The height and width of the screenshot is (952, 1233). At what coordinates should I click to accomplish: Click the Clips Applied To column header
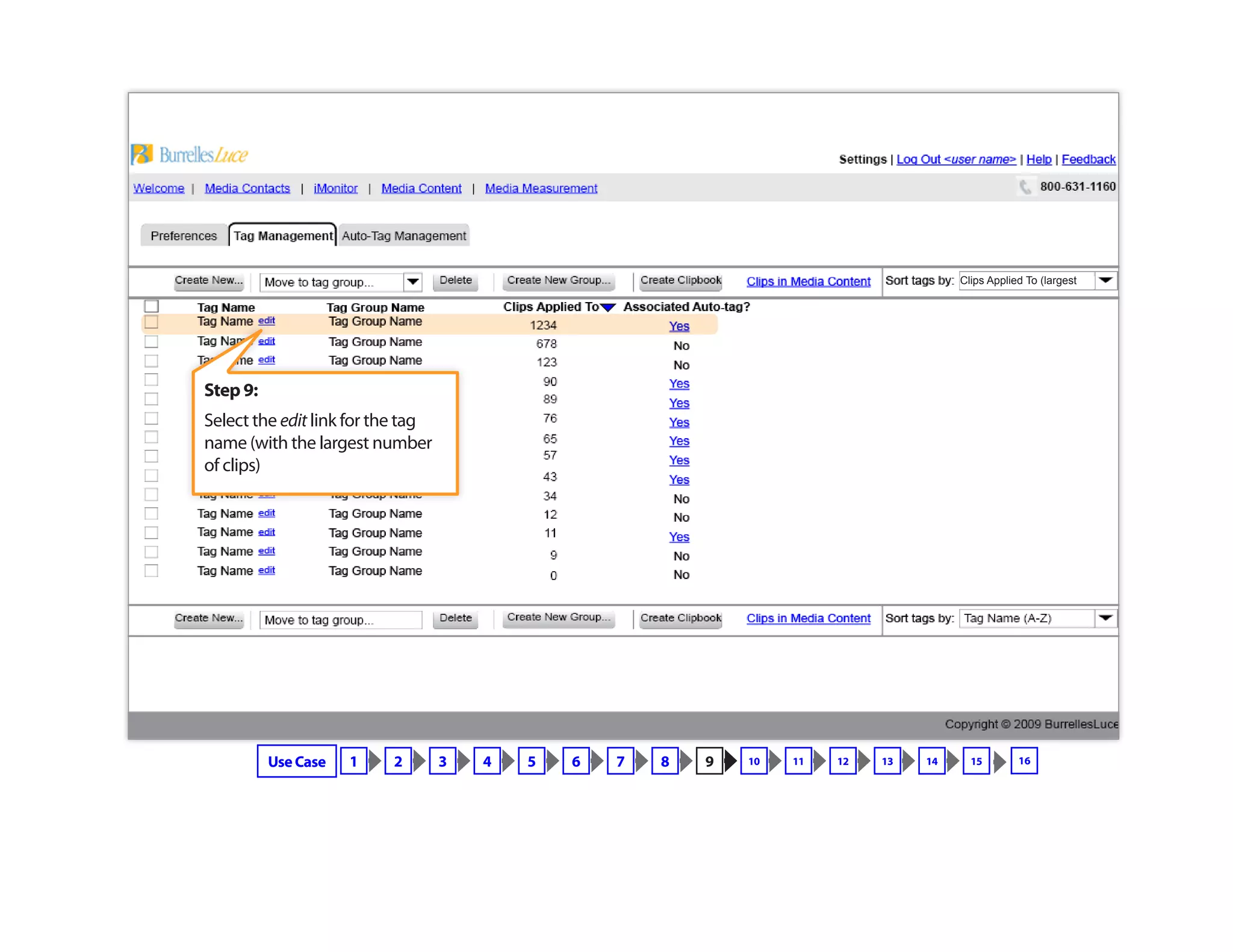click(x=551, y=307)
